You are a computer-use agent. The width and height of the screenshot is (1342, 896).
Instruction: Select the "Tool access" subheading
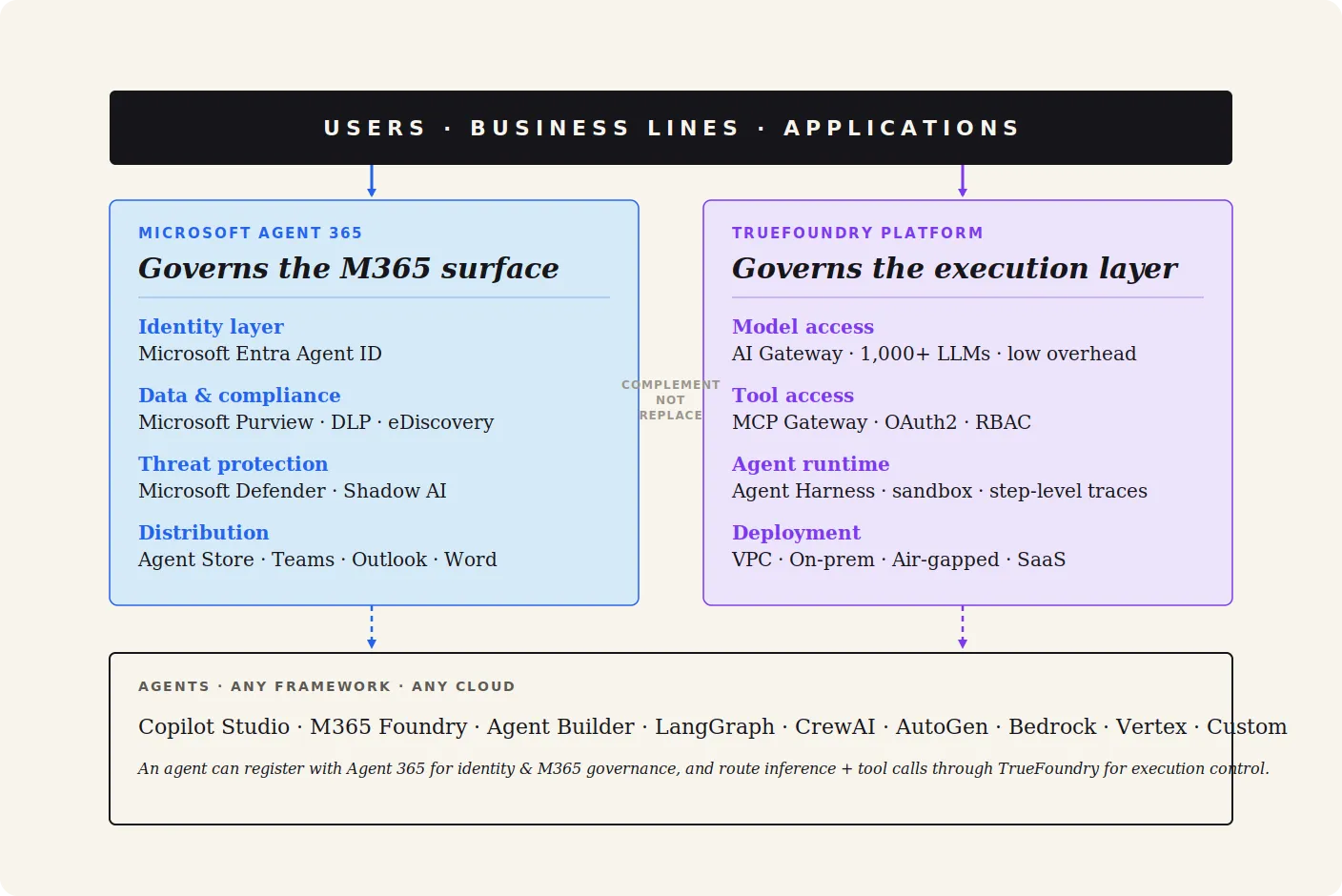793,396
